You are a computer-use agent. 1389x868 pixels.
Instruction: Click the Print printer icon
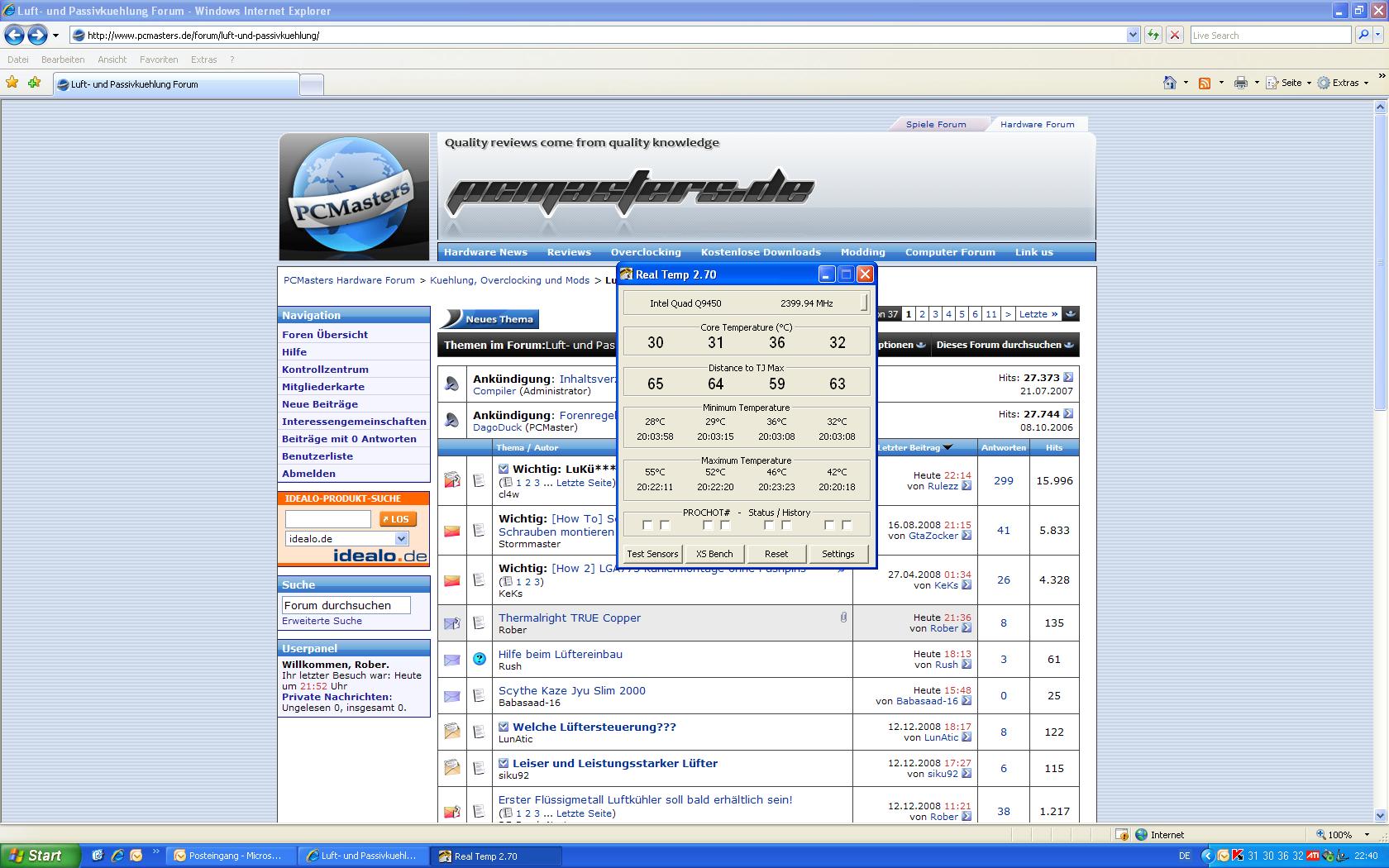(x=1240, y=83)
